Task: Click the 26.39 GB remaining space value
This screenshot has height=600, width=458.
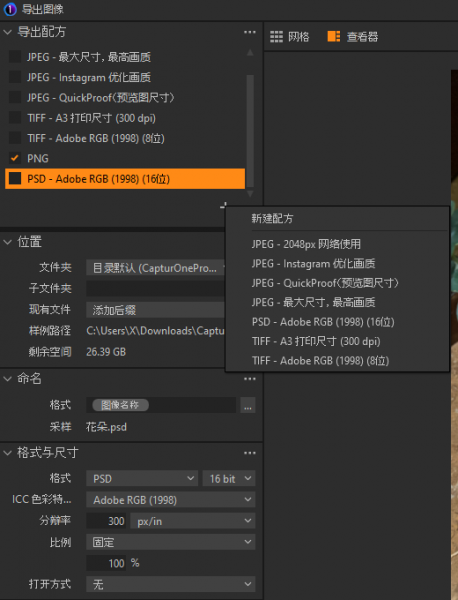Action: (x=106, y=352)
